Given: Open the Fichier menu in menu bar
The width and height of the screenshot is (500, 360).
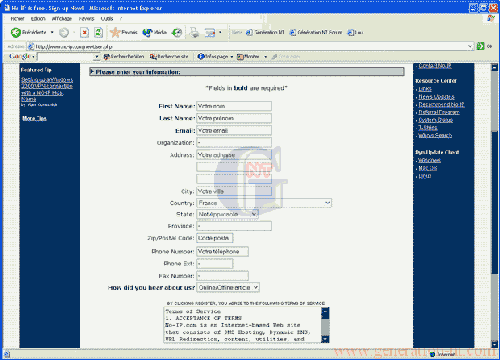Looking at the screenshot, I should pyautogui.click(x=17, y=19).
